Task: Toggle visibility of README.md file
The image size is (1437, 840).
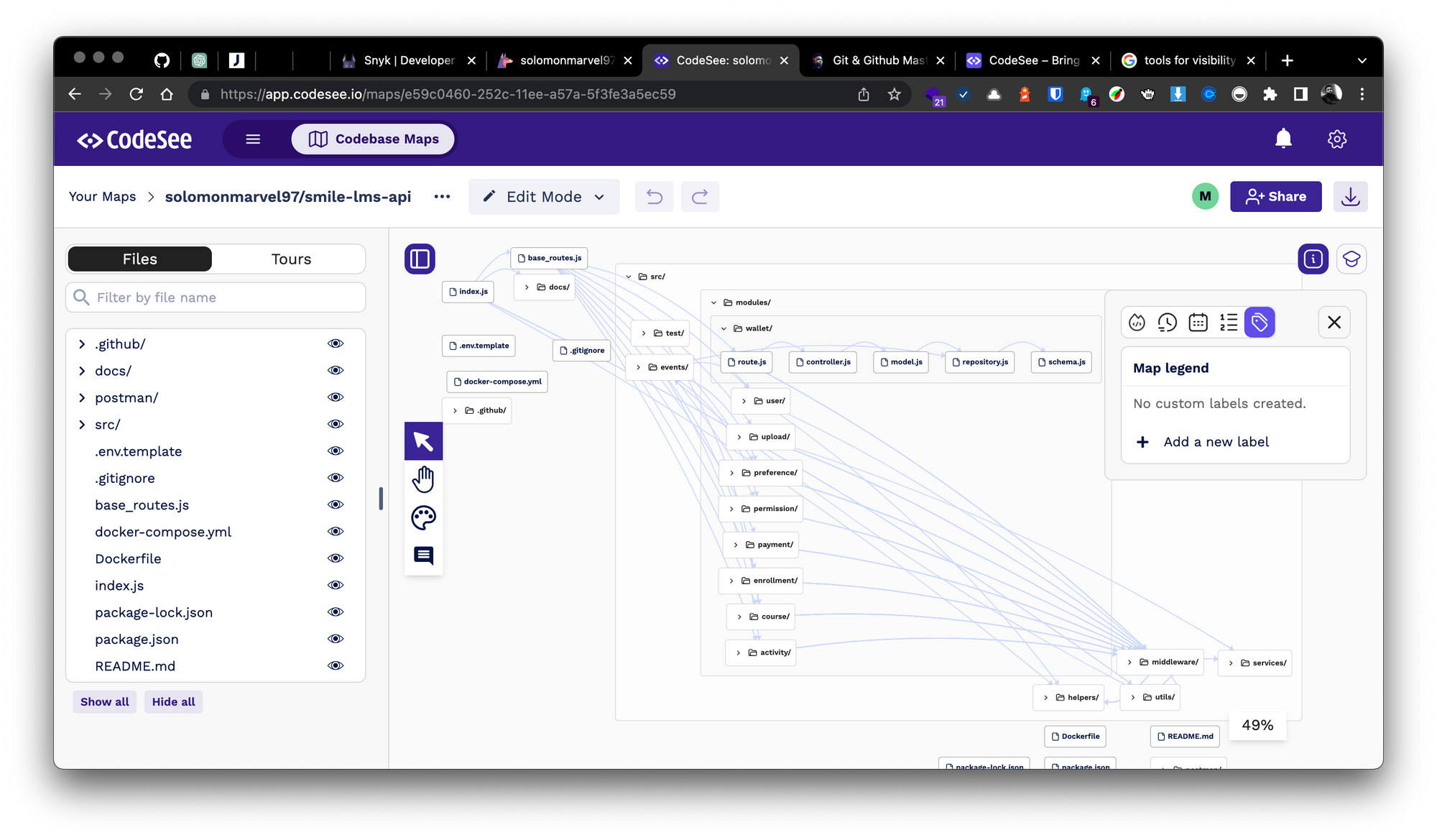Action: 336,665
